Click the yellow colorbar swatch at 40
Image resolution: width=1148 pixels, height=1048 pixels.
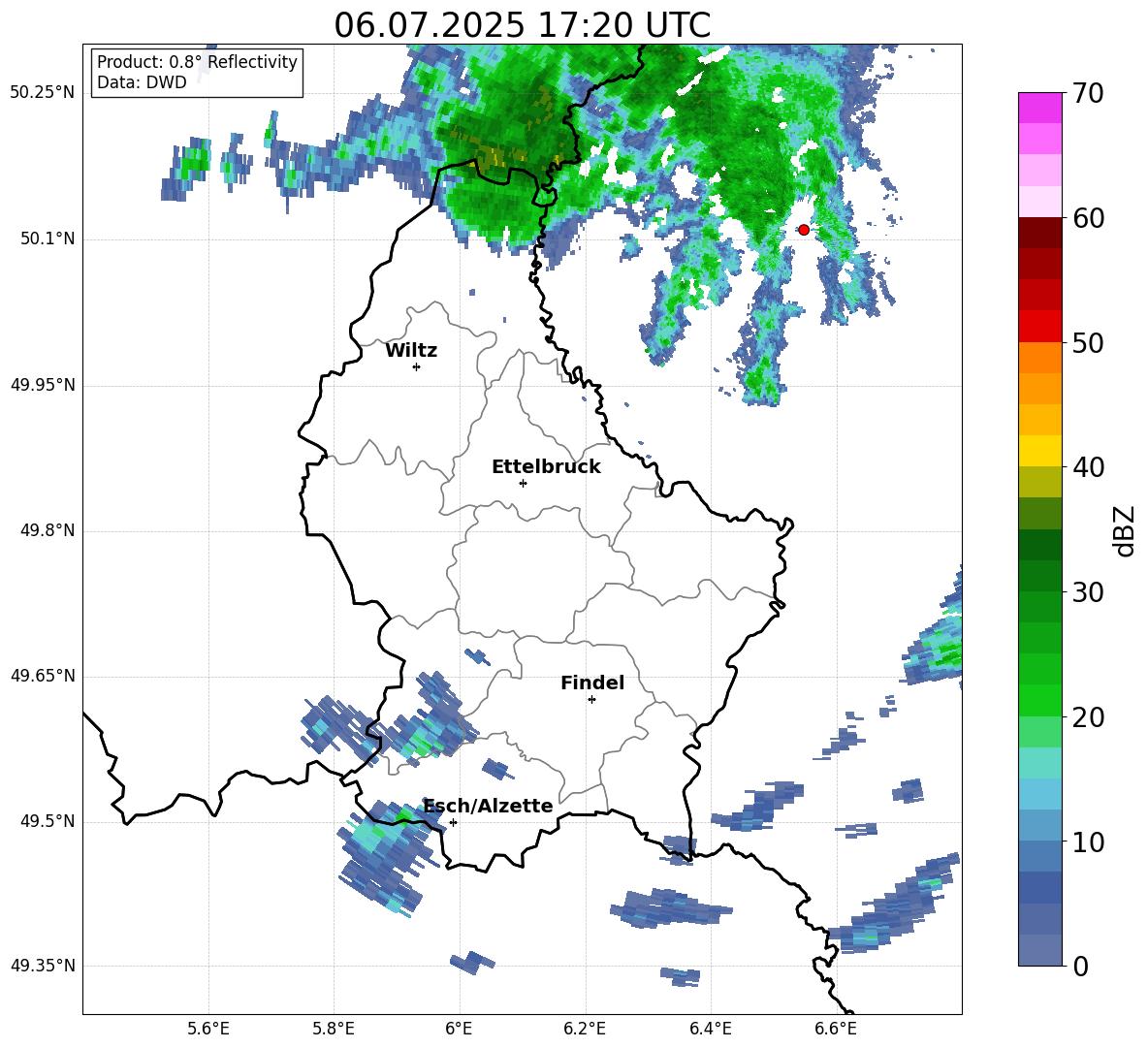(1039, 451)
